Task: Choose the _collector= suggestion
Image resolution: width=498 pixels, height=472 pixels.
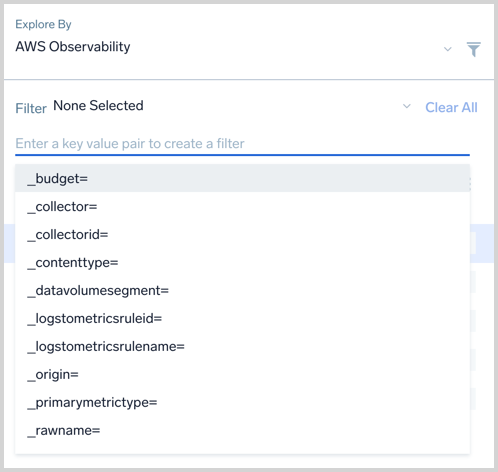Action: click(x=242, y=207)
